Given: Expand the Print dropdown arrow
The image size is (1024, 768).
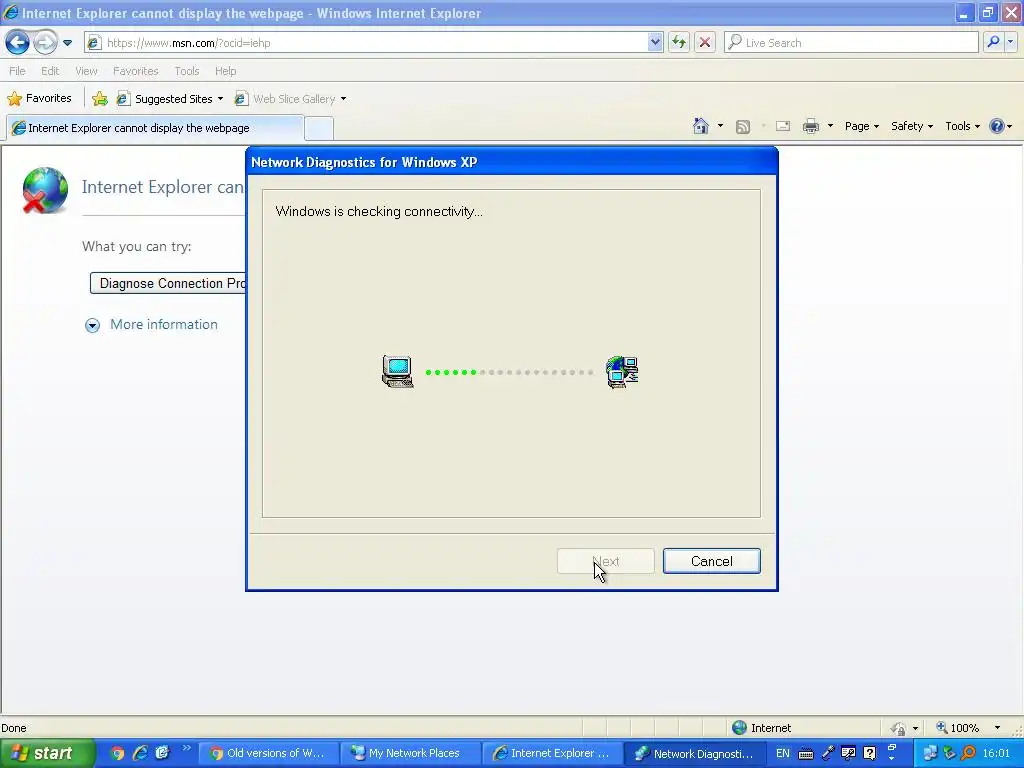Looking at the screenshot, I should click(830, 126).
